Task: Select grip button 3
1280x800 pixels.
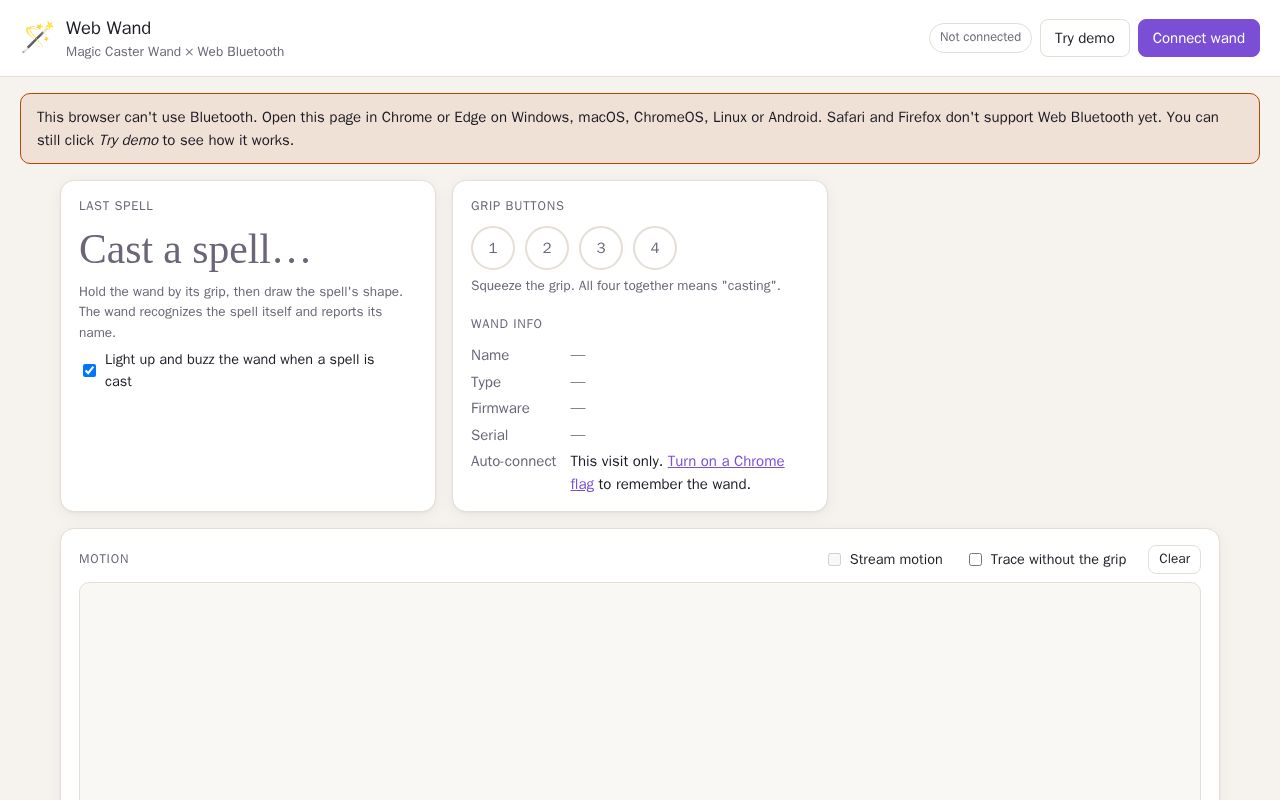Action: point(601,248)
